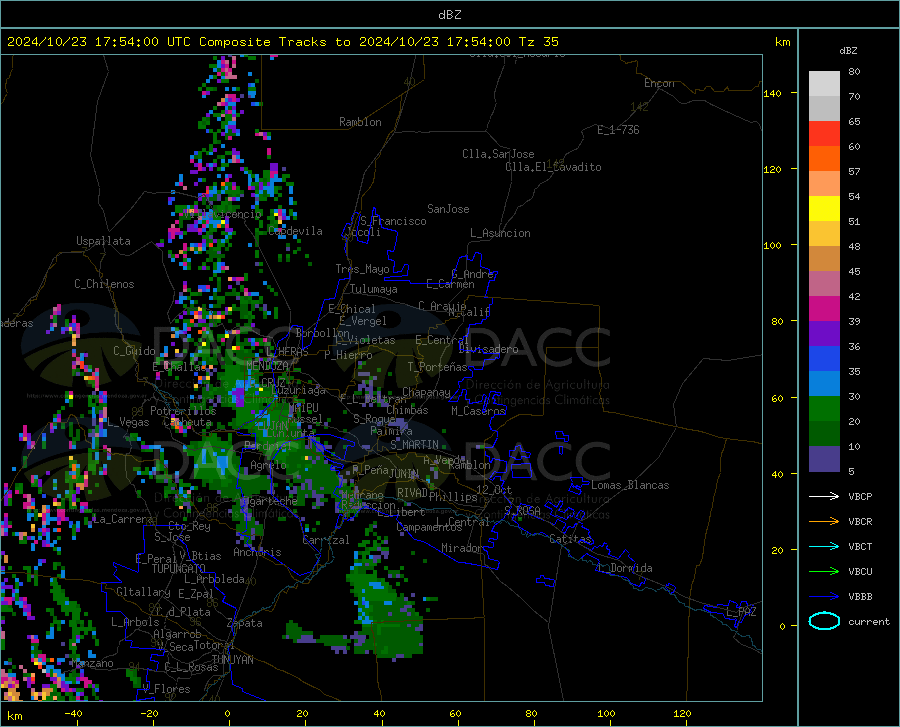
Task: Click the '80' value atop the dBZ color scale
Action: [854, 72]
